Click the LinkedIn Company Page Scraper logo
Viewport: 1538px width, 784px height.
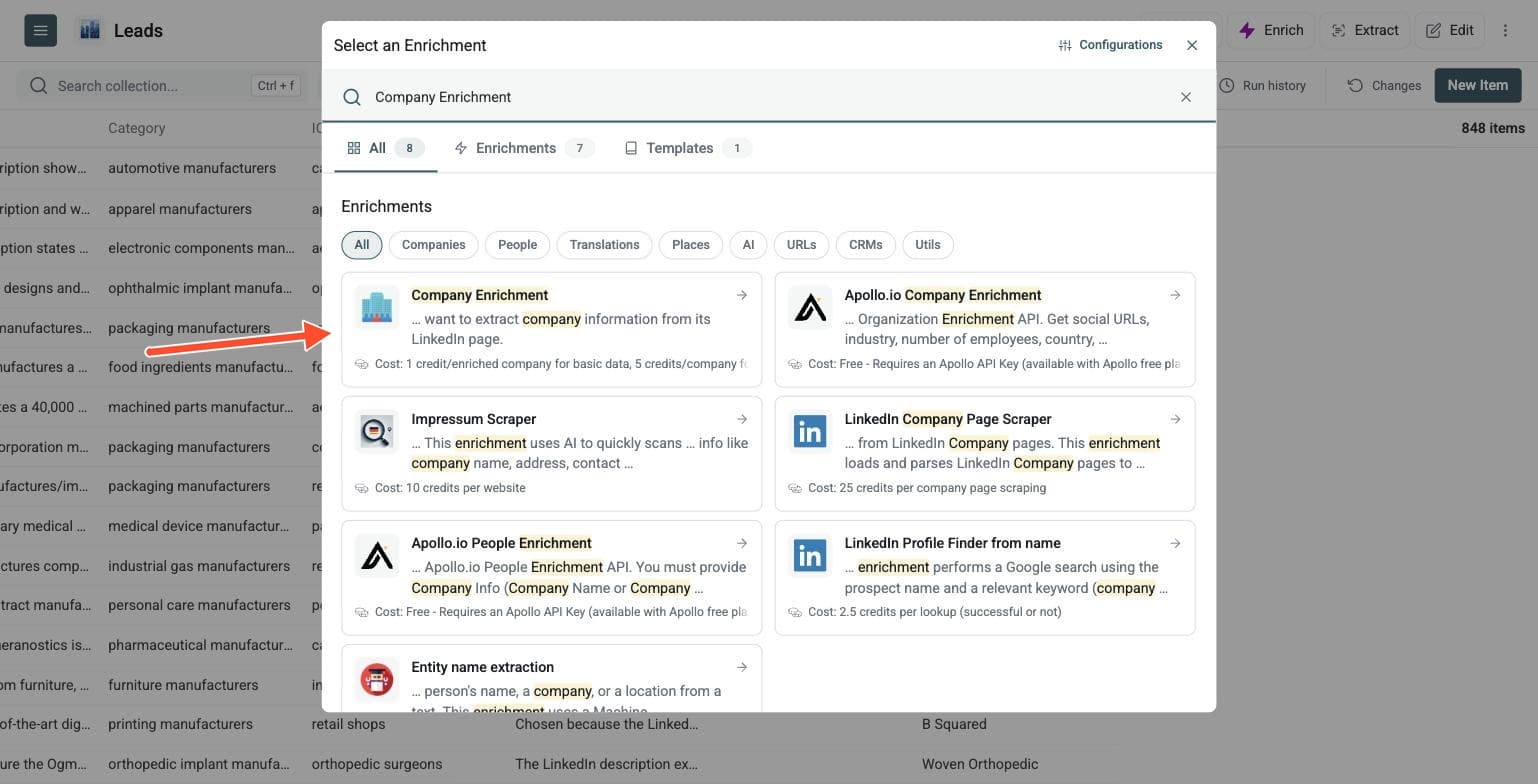(x=810, y=431)
